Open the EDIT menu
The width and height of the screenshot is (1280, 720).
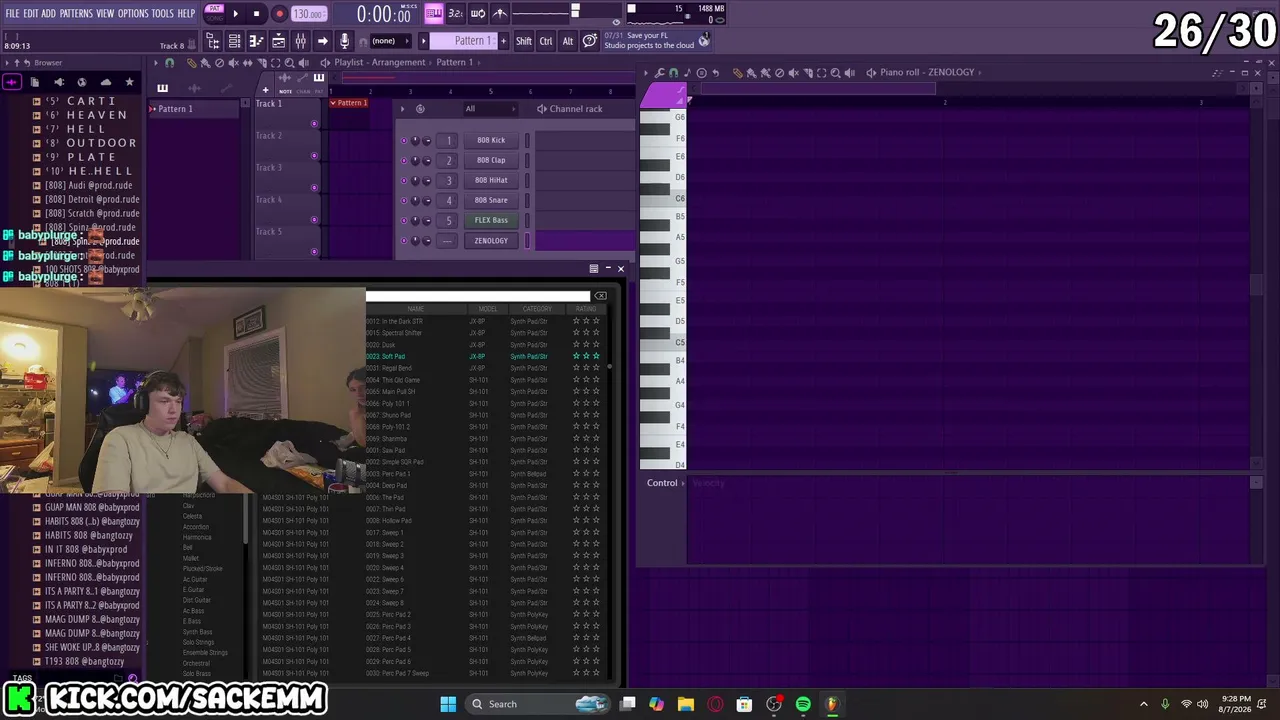(31, 13)
